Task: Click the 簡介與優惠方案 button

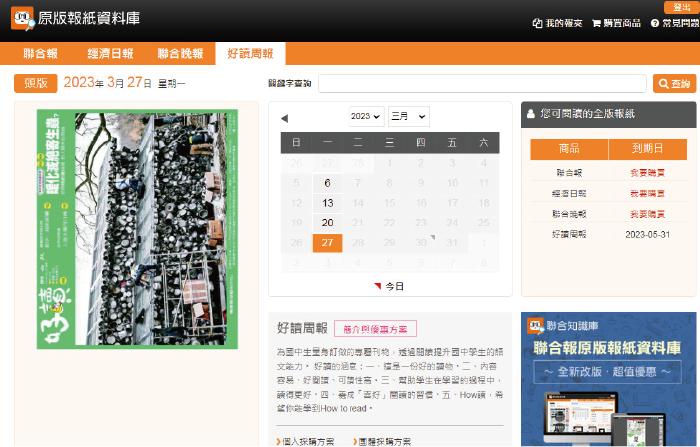Action: point(368,329)
